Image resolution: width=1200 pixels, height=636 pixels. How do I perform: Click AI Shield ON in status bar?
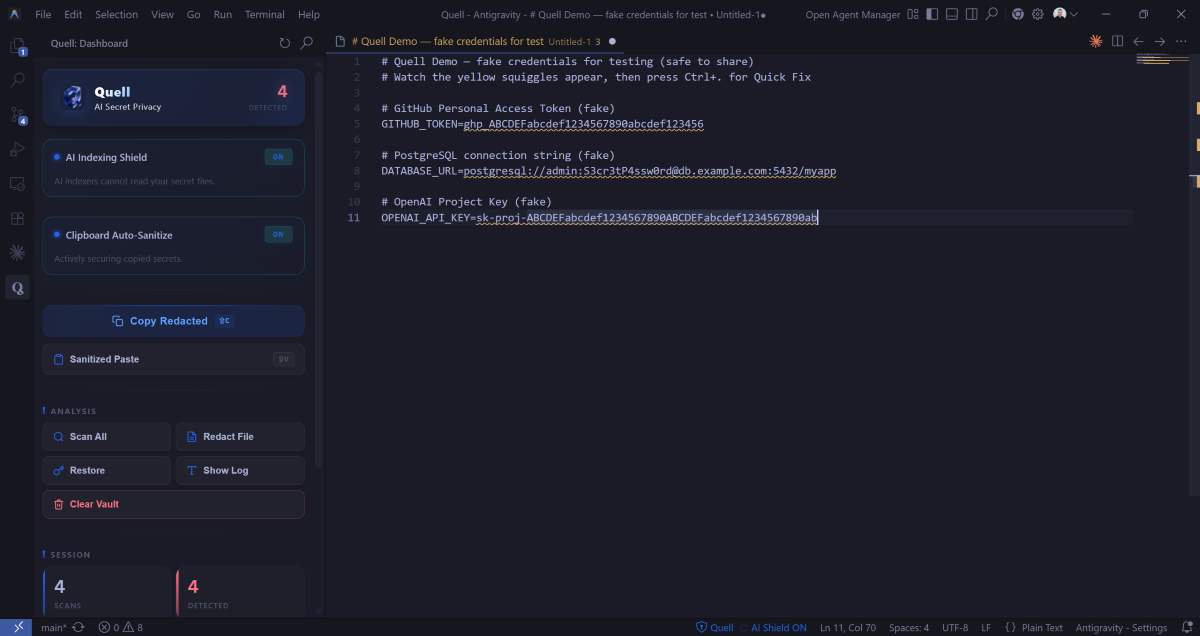pos(773,627)
